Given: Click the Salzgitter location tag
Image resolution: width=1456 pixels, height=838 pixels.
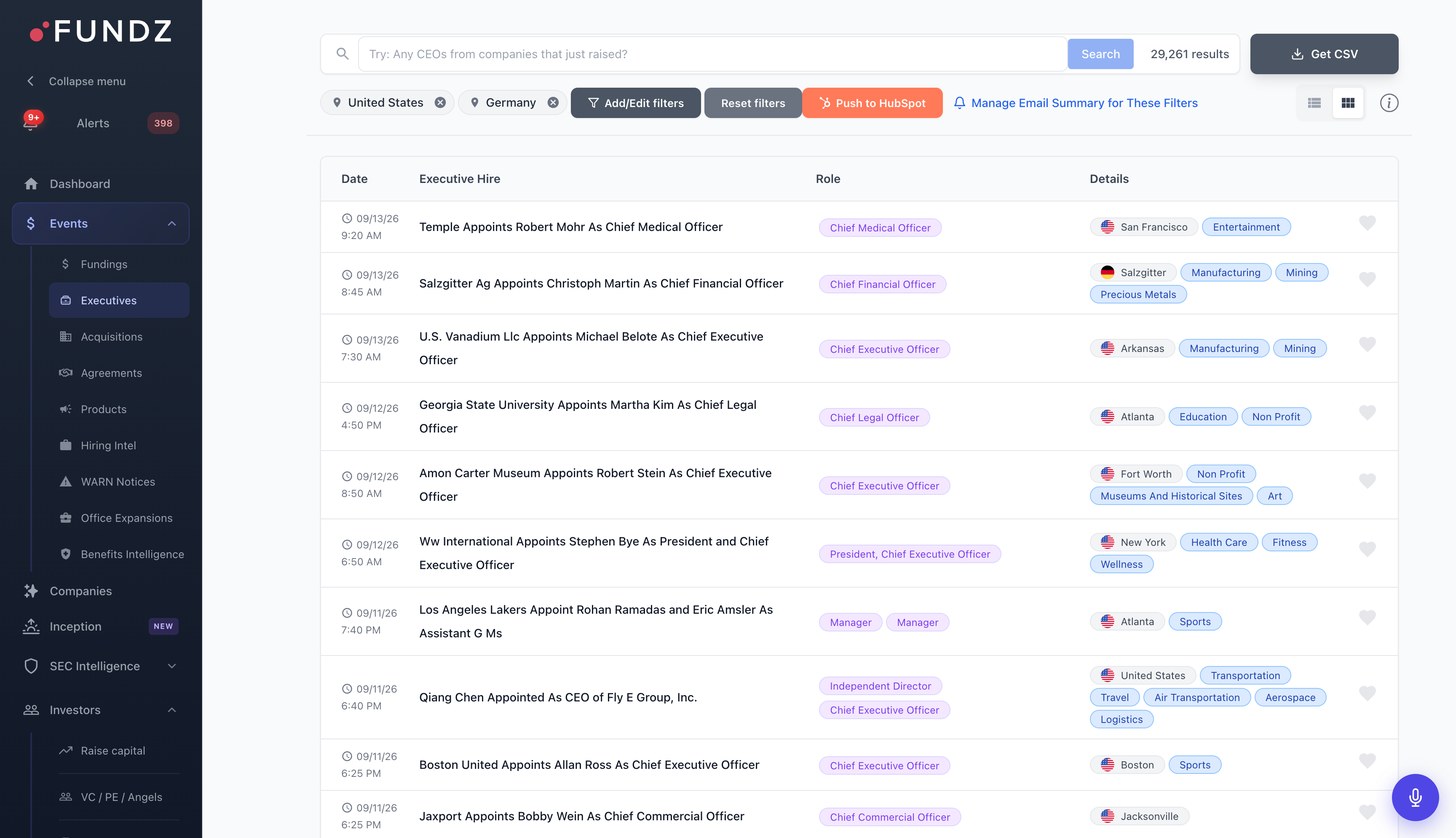Looking at the screenshot, I should coord(1133,272).
